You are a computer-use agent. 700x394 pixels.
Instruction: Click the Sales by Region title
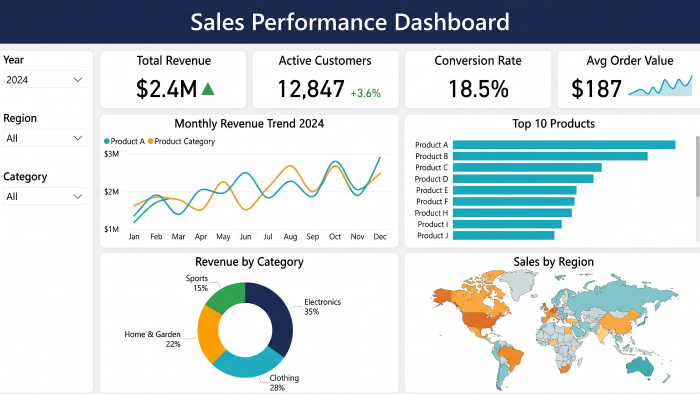(x=554, y=262)
